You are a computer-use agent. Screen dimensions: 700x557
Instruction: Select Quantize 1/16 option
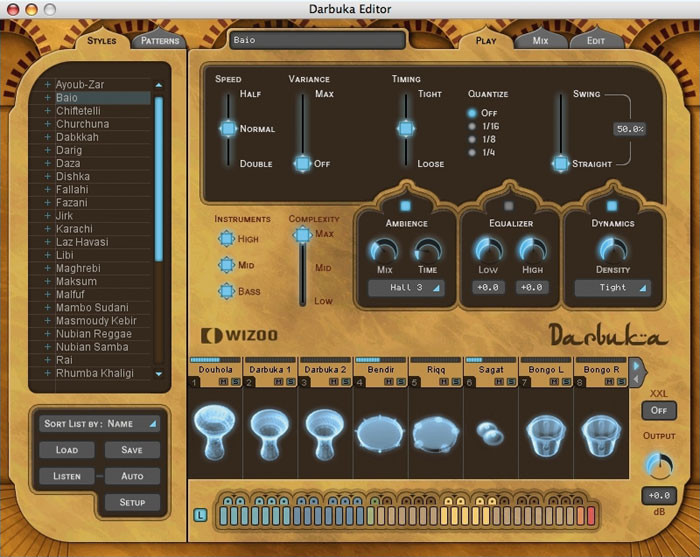472,126
